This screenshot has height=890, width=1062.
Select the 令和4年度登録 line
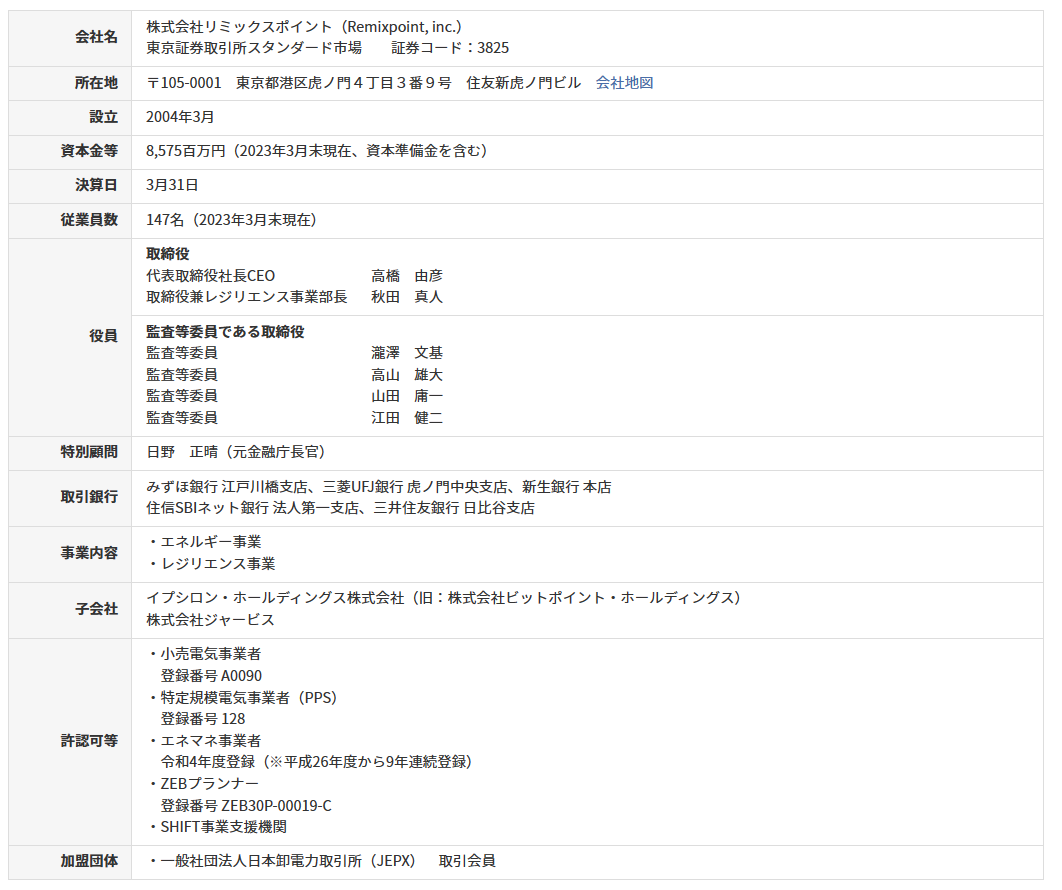(316, 762)
